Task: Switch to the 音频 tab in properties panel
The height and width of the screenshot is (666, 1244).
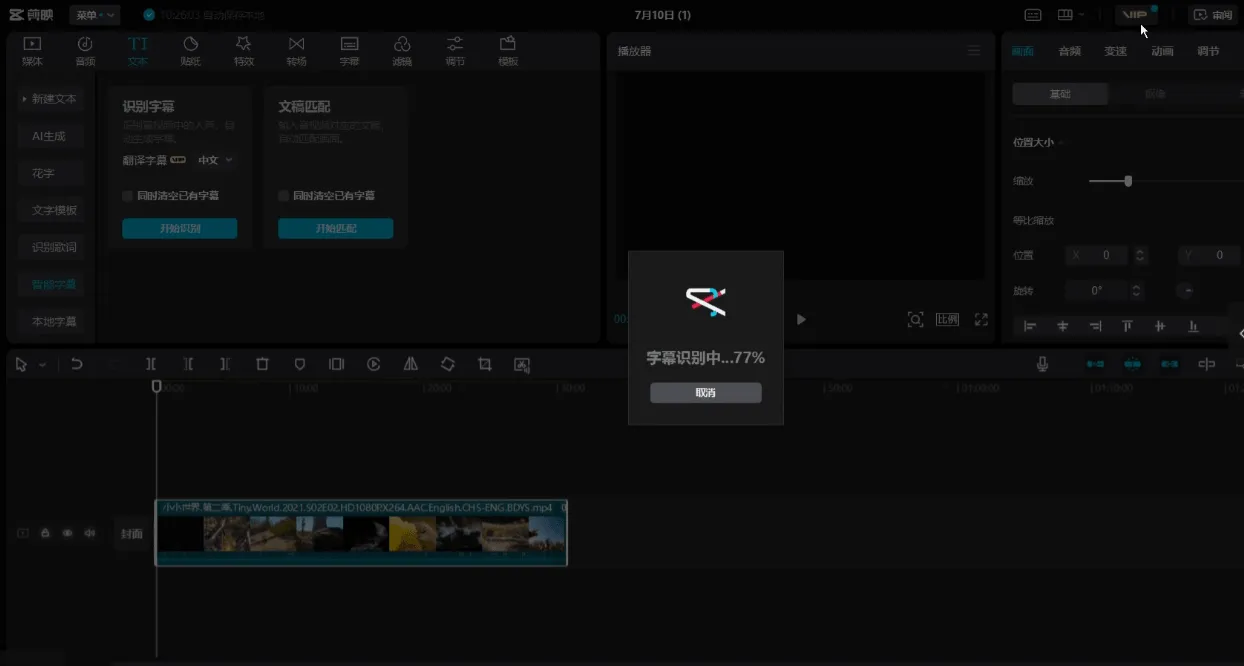Action: click(1070, 51)
